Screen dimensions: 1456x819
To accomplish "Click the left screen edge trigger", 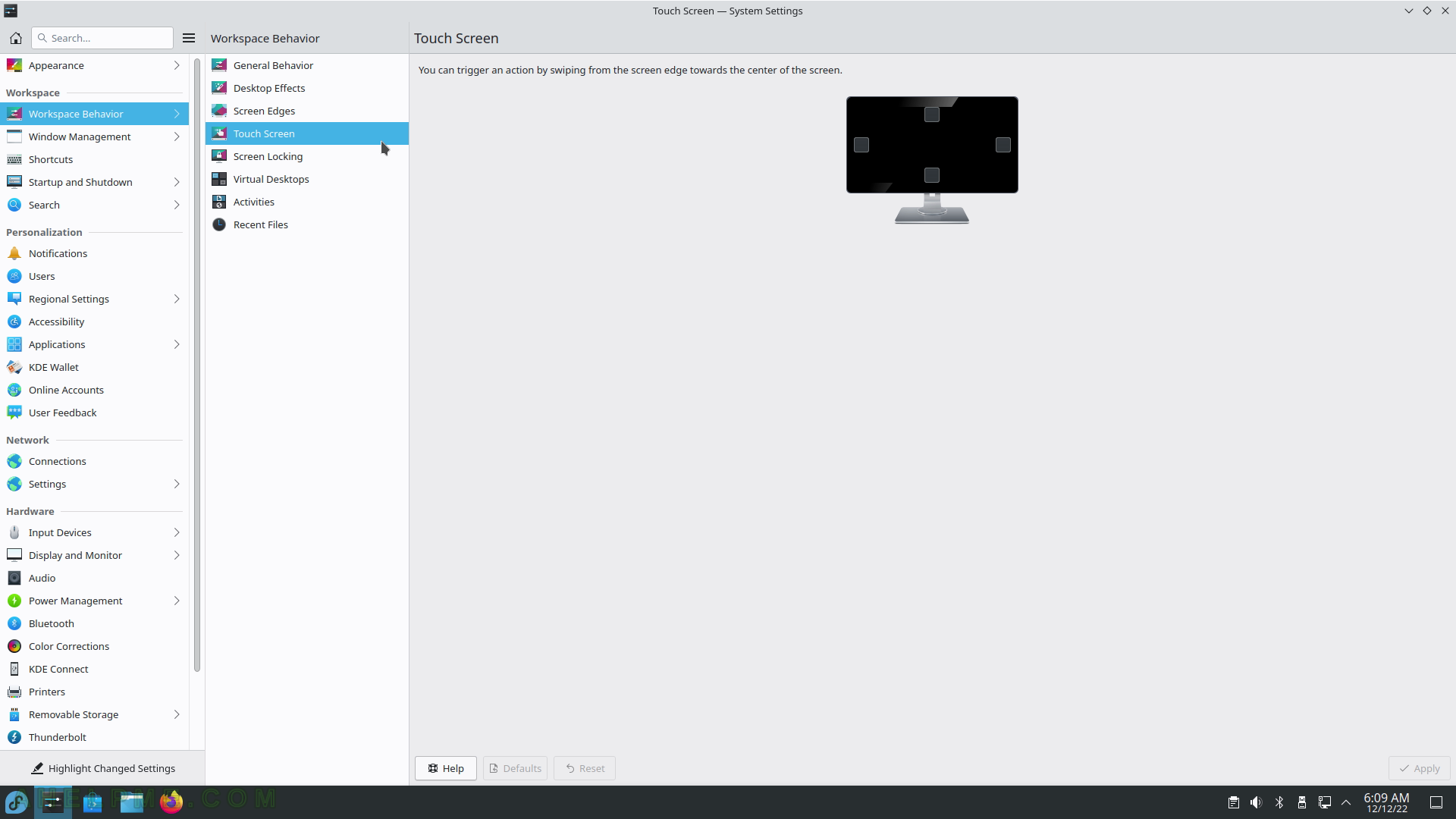I will (x=861, y=145).
